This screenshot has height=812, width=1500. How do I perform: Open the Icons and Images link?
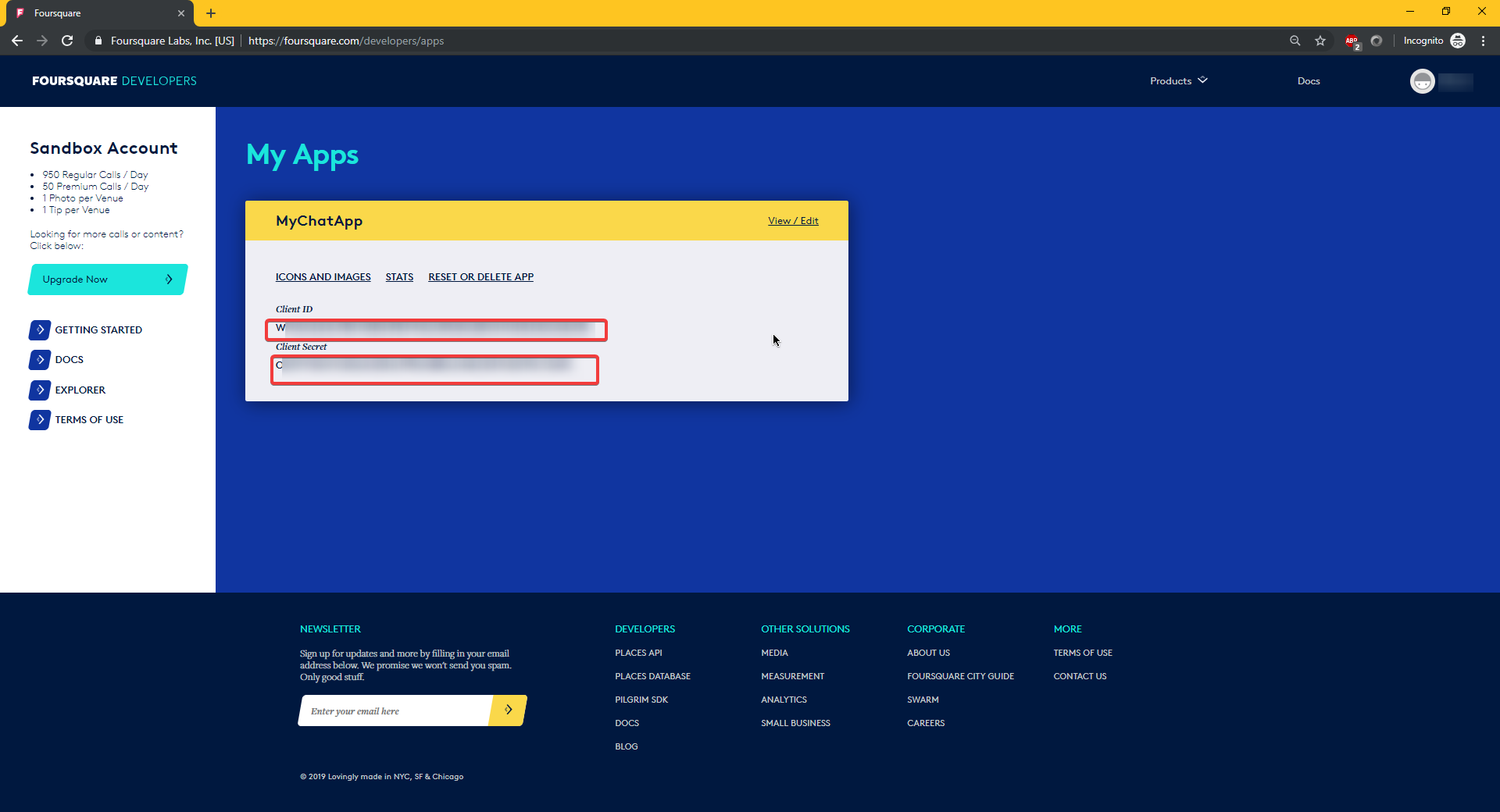point(323,277)
